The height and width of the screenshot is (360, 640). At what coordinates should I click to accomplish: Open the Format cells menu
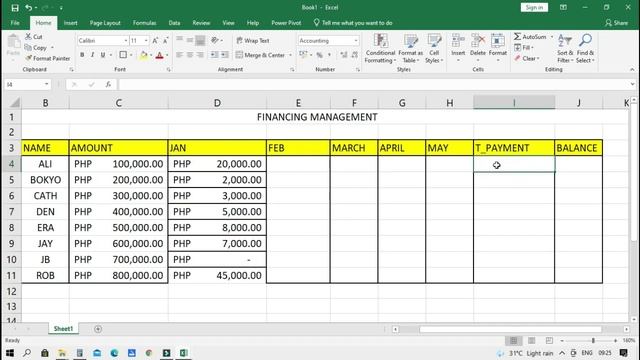pyautogui.click(x=498, y=49)
